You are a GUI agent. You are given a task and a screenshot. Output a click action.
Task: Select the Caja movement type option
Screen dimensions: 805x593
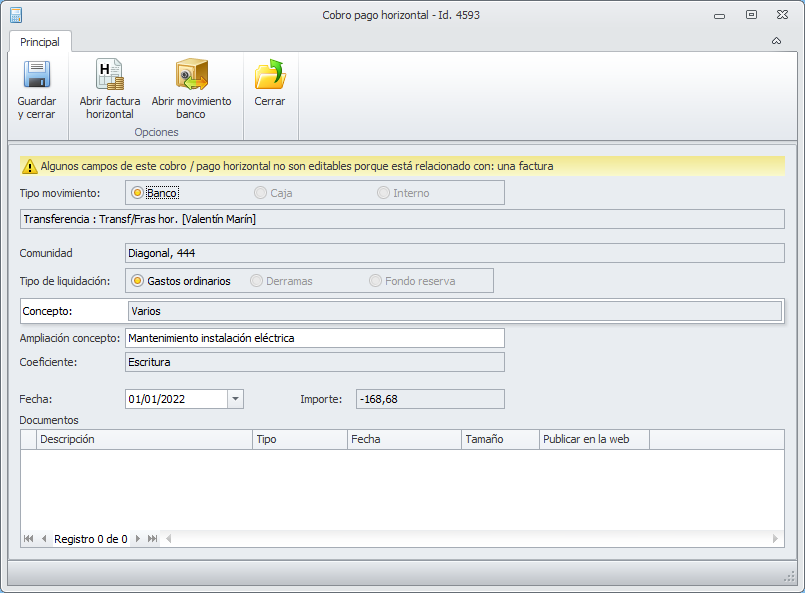(x=260, y=193)
